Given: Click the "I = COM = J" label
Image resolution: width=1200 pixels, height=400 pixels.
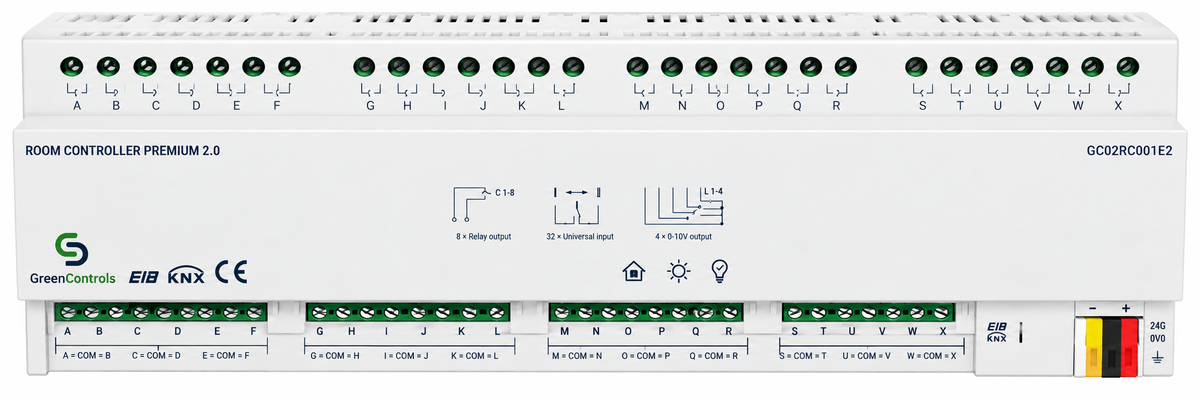Looking at the screenshot, I should point(405,355).
